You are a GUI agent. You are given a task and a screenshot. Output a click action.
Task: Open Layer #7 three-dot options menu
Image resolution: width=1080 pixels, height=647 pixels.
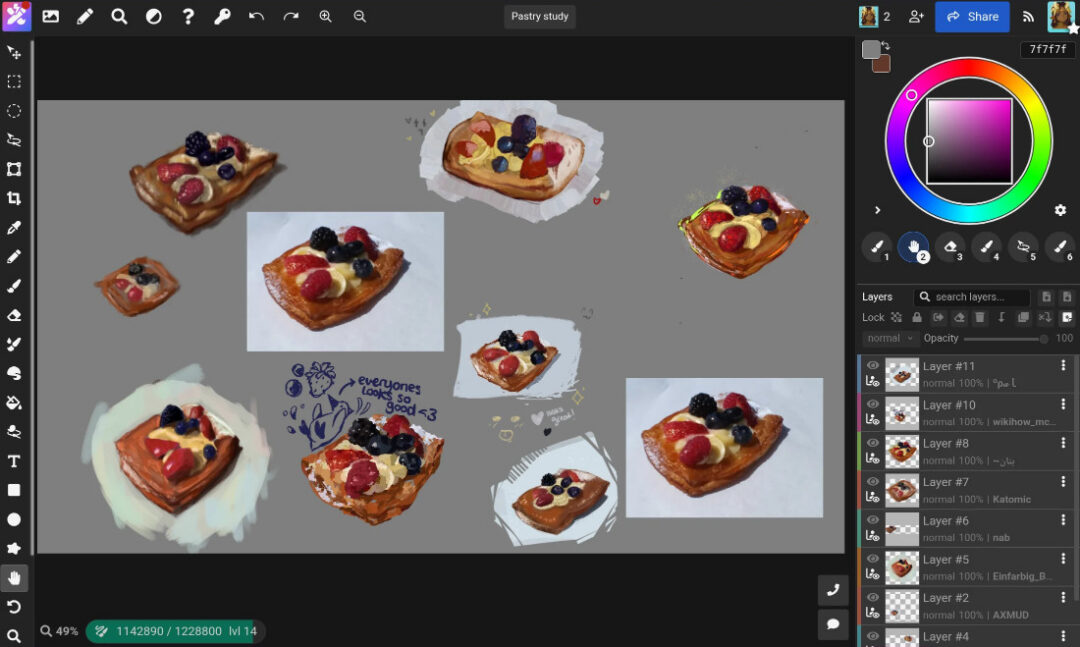tap(1063, 482)
